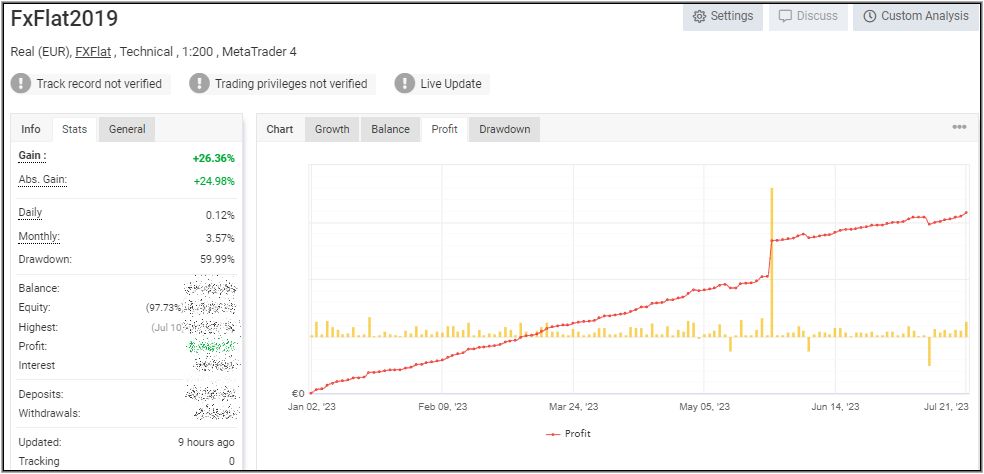Toggle the Profit legend series
The image size is (984, 474).
569,434
